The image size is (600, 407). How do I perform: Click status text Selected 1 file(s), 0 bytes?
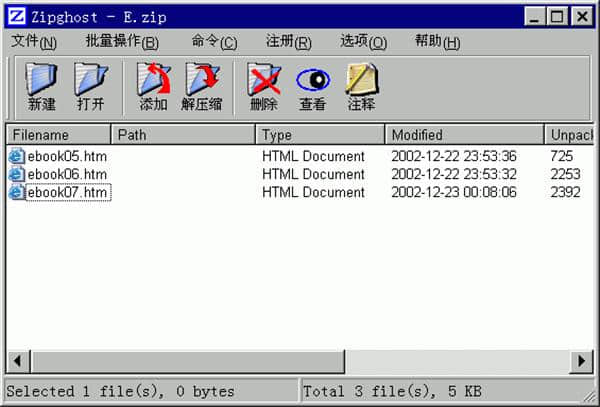tap(120, 391)
